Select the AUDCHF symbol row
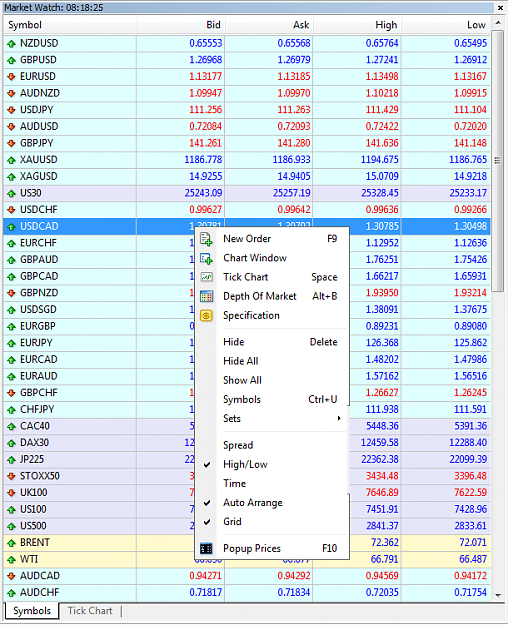Screen dimensions: 508x625 tap(247, 593)
